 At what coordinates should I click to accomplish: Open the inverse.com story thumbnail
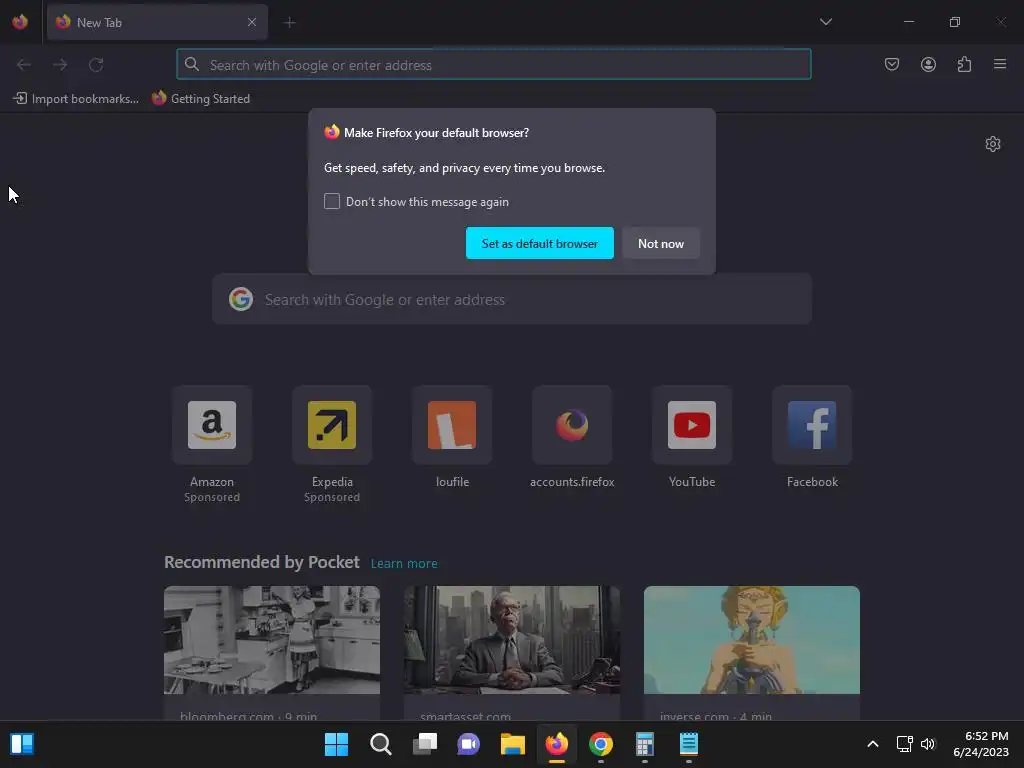click(x=752, y=640)
